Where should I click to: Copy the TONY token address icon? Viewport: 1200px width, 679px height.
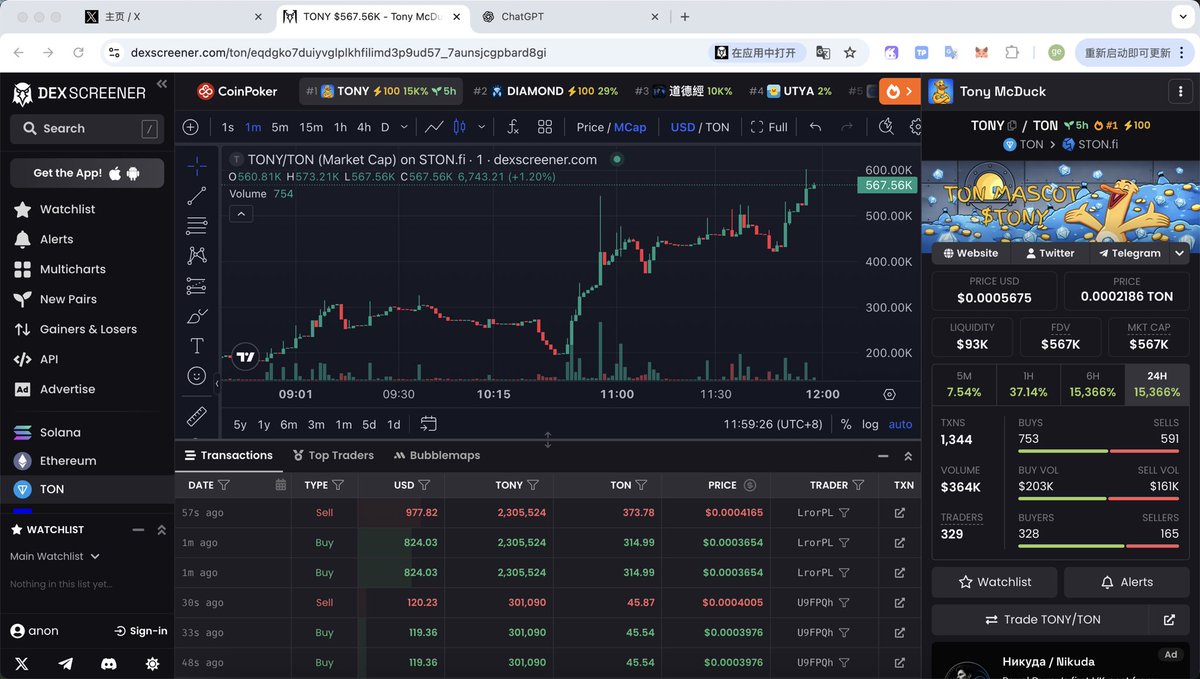click(x=1012, y=126)
